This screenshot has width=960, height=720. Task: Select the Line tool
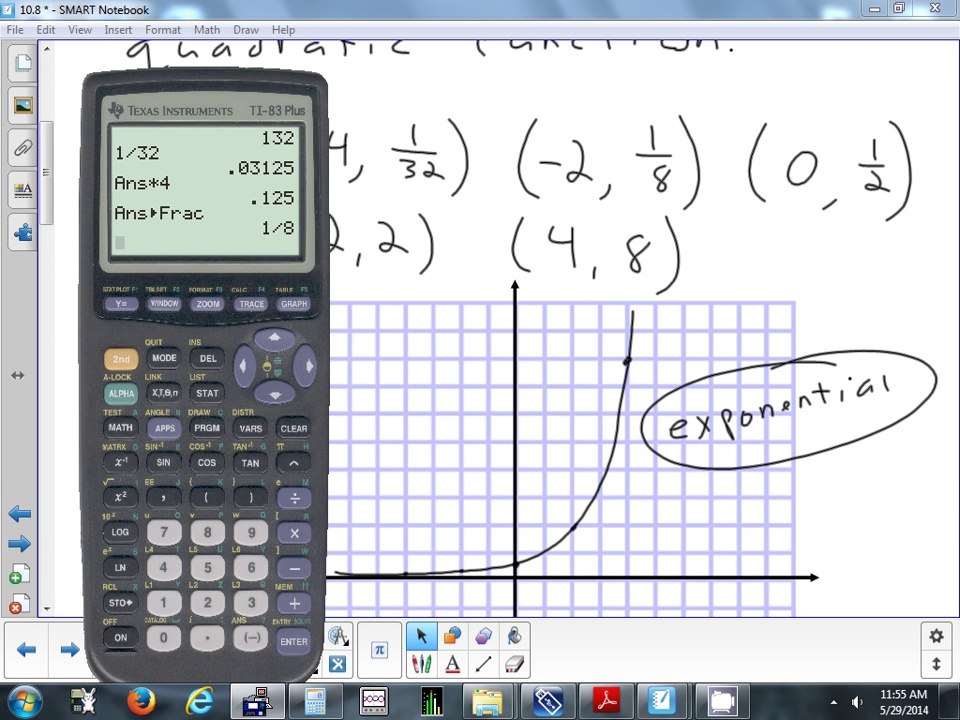click(x=483, y=664)
